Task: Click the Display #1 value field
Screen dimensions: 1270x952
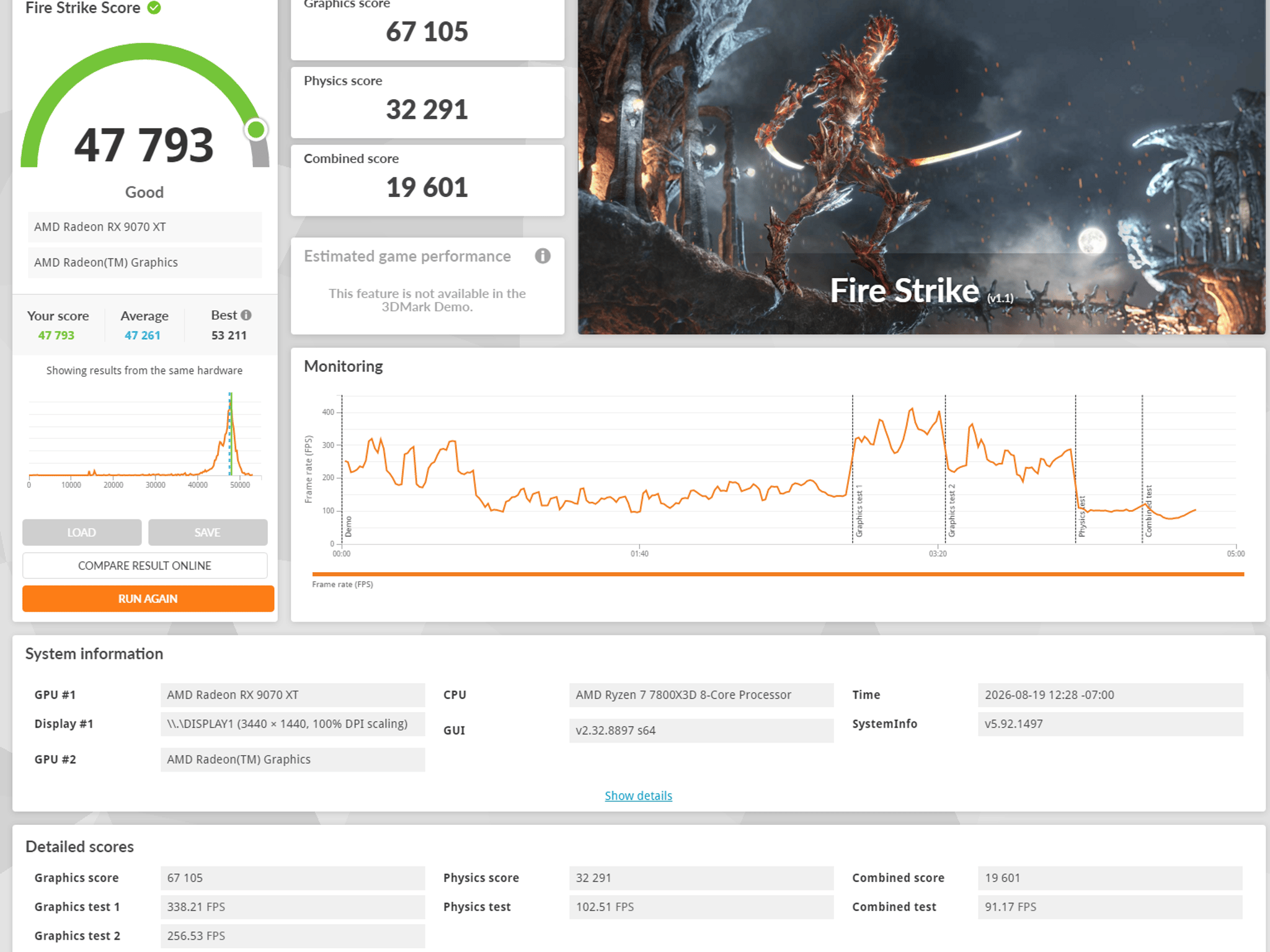Action: coord(293,724)
